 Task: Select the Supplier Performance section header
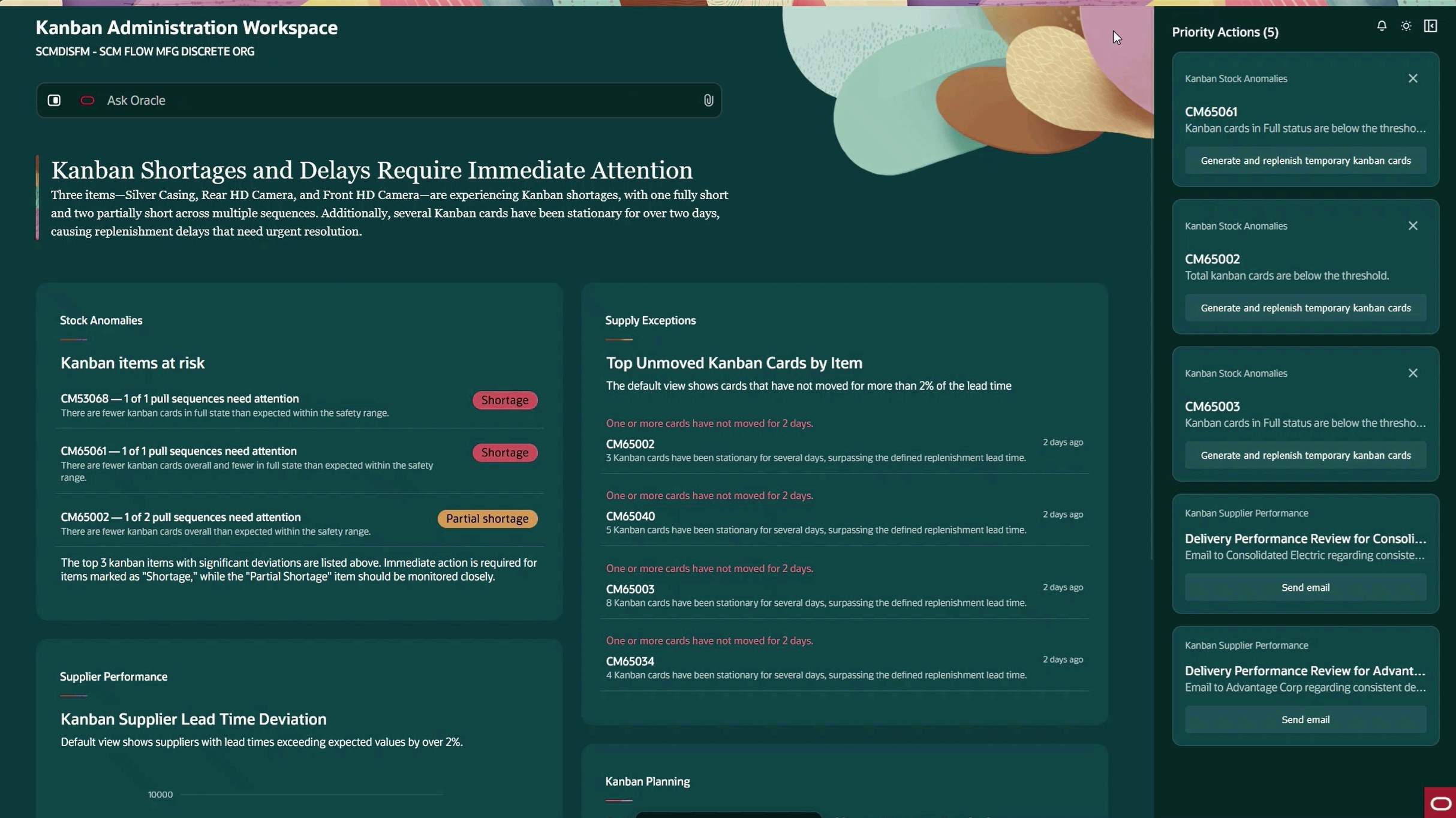pyautogui.click(x=113, y=677)
